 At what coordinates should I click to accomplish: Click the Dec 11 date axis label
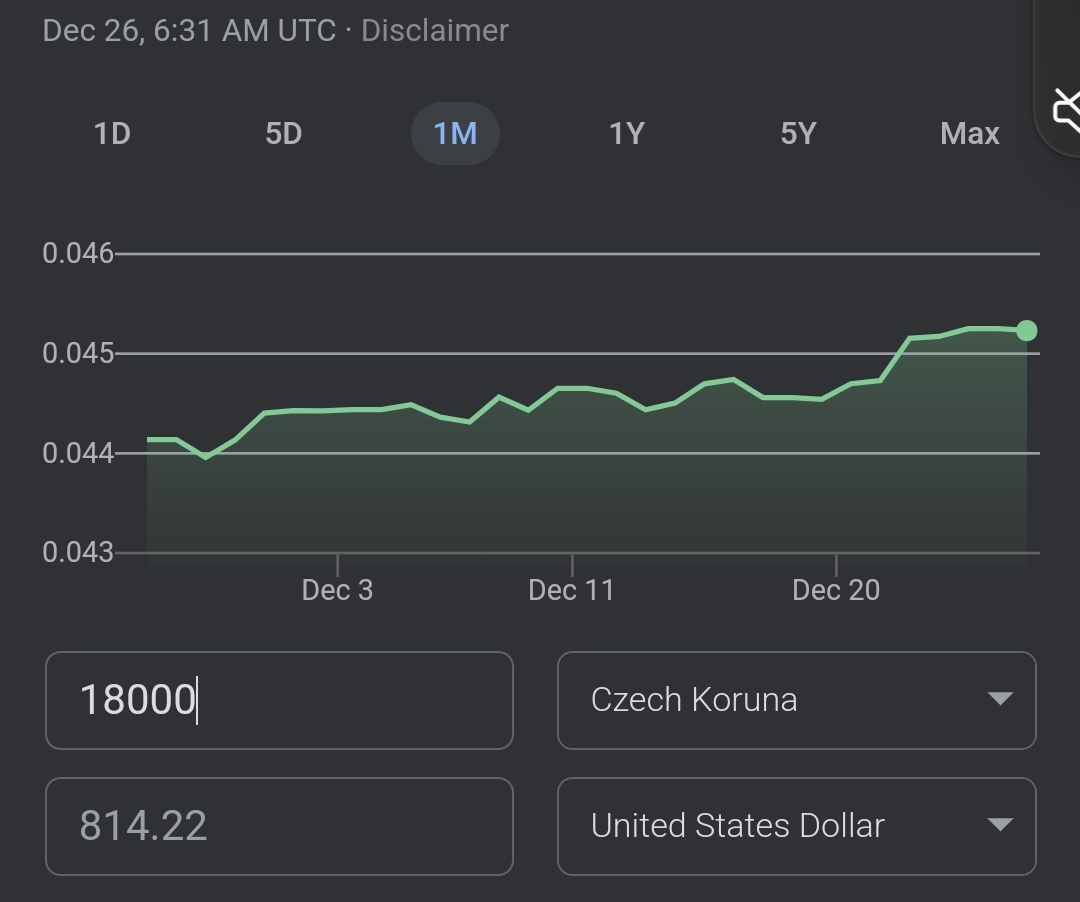click(x=571, y=590)
